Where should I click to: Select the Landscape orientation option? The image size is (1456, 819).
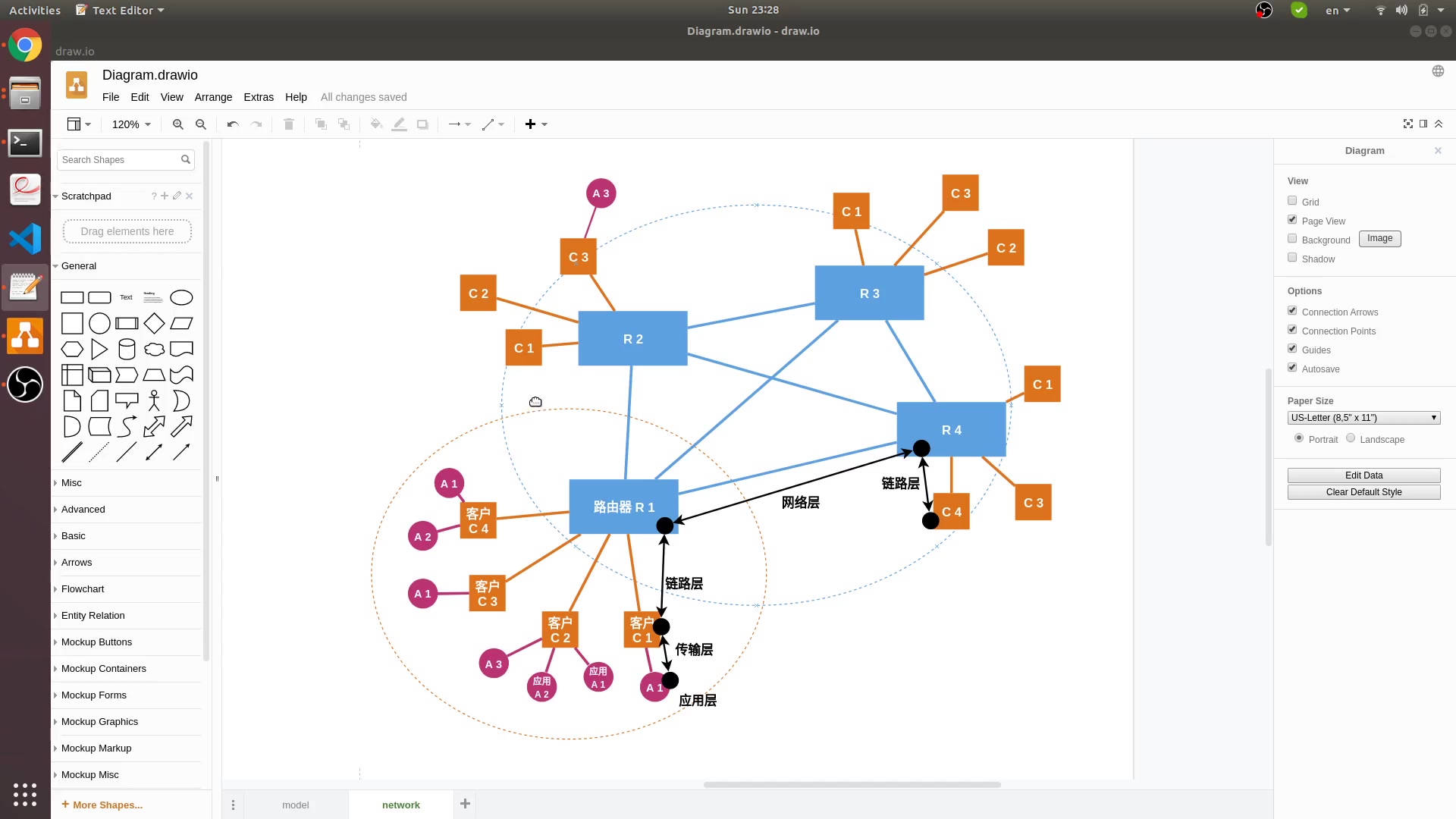tap(1351, 438)
